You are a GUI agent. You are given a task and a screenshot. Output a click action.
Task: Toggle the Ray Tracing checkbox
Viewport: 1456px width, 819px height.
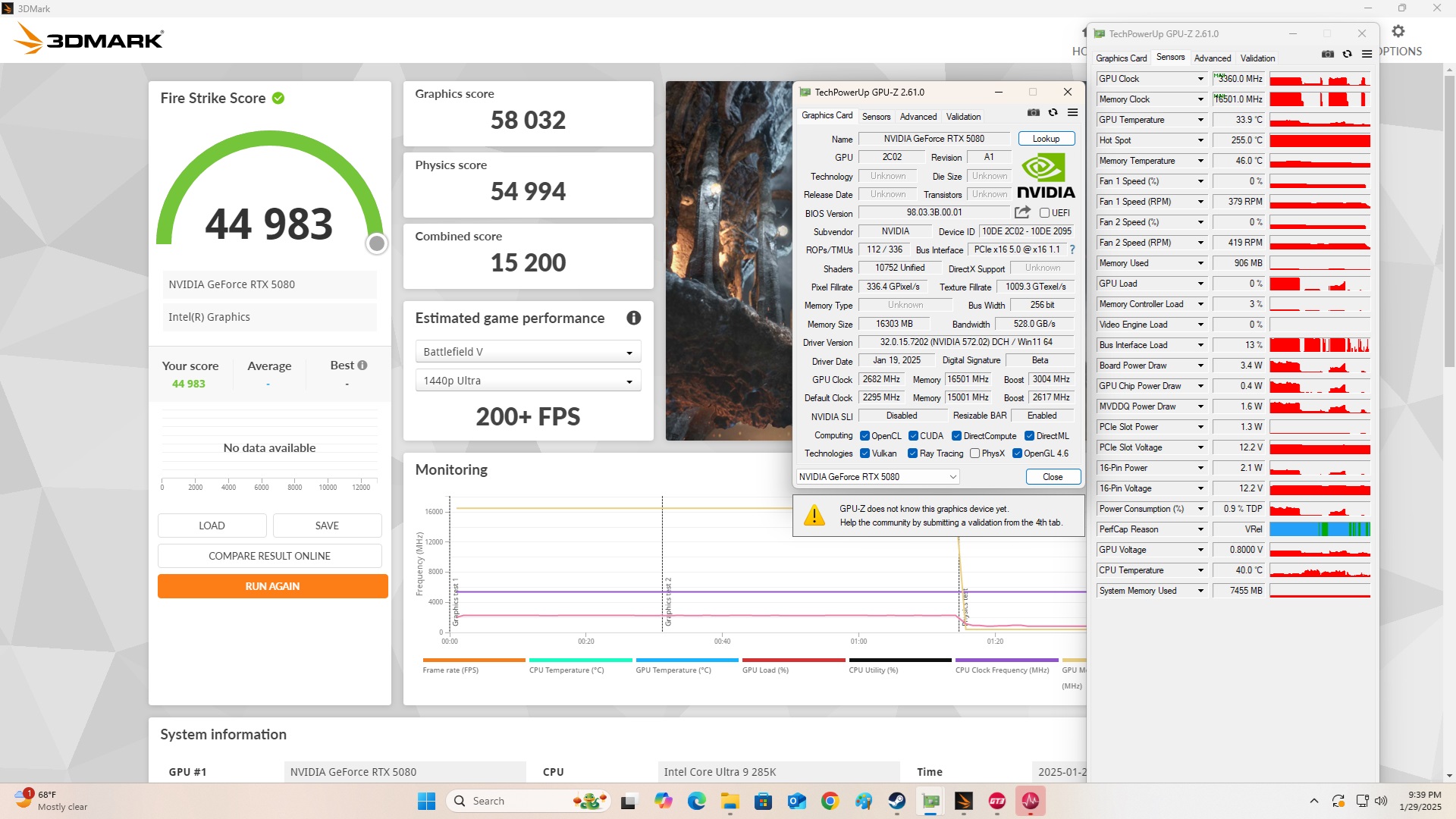coord(912,453)
